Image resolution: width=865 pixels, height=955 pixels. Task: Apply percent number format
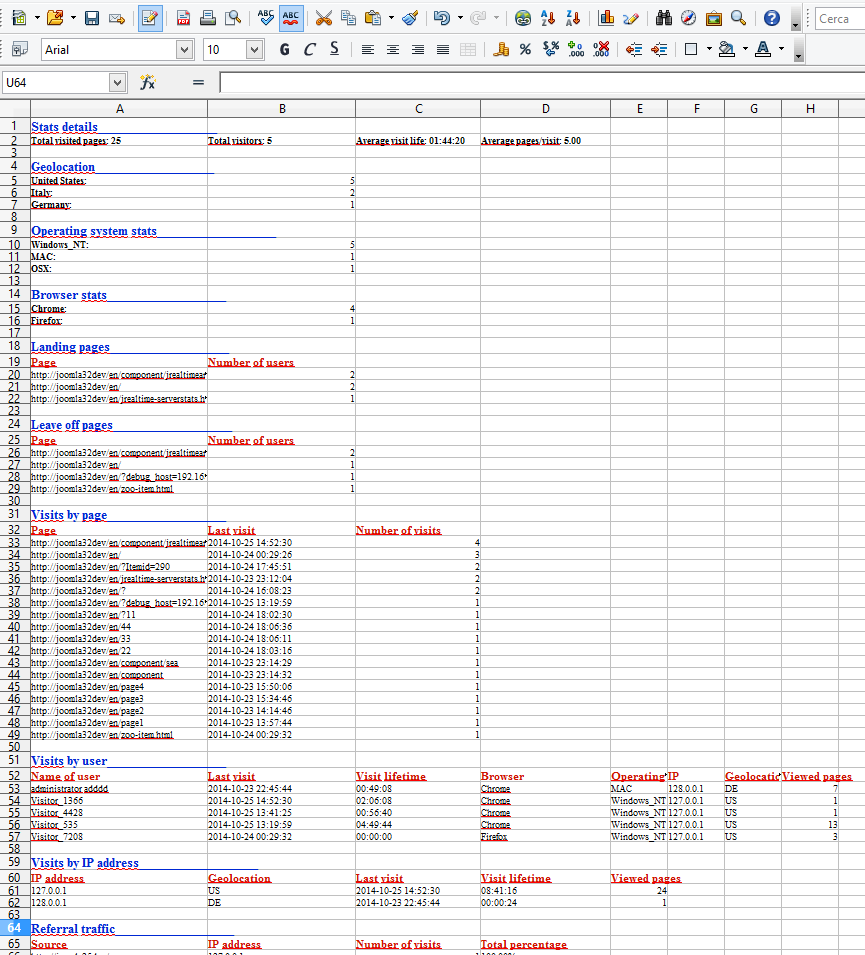point(525,49)
